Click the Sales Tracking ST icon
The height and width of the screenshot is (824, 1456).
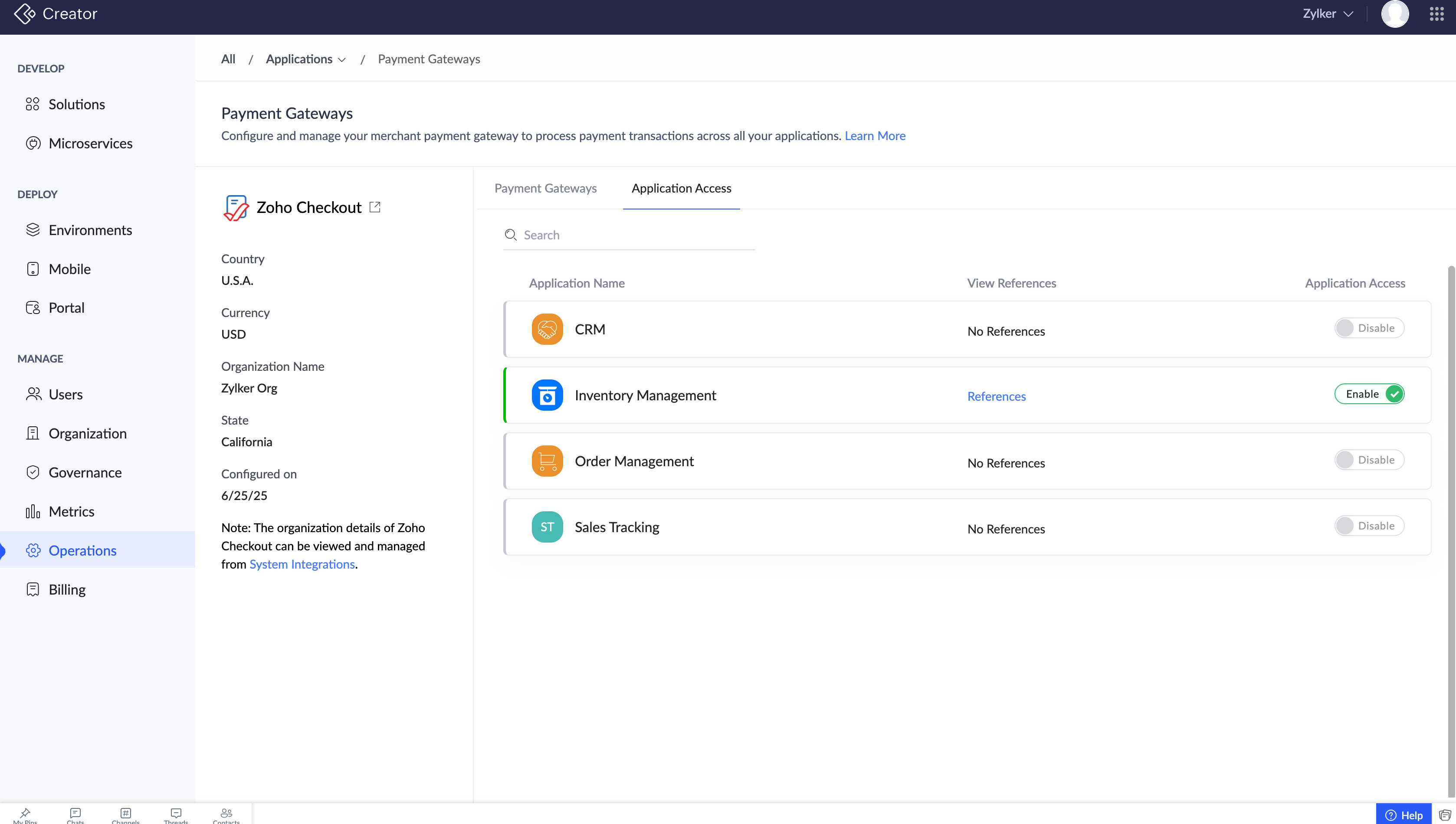pos(547,527)
